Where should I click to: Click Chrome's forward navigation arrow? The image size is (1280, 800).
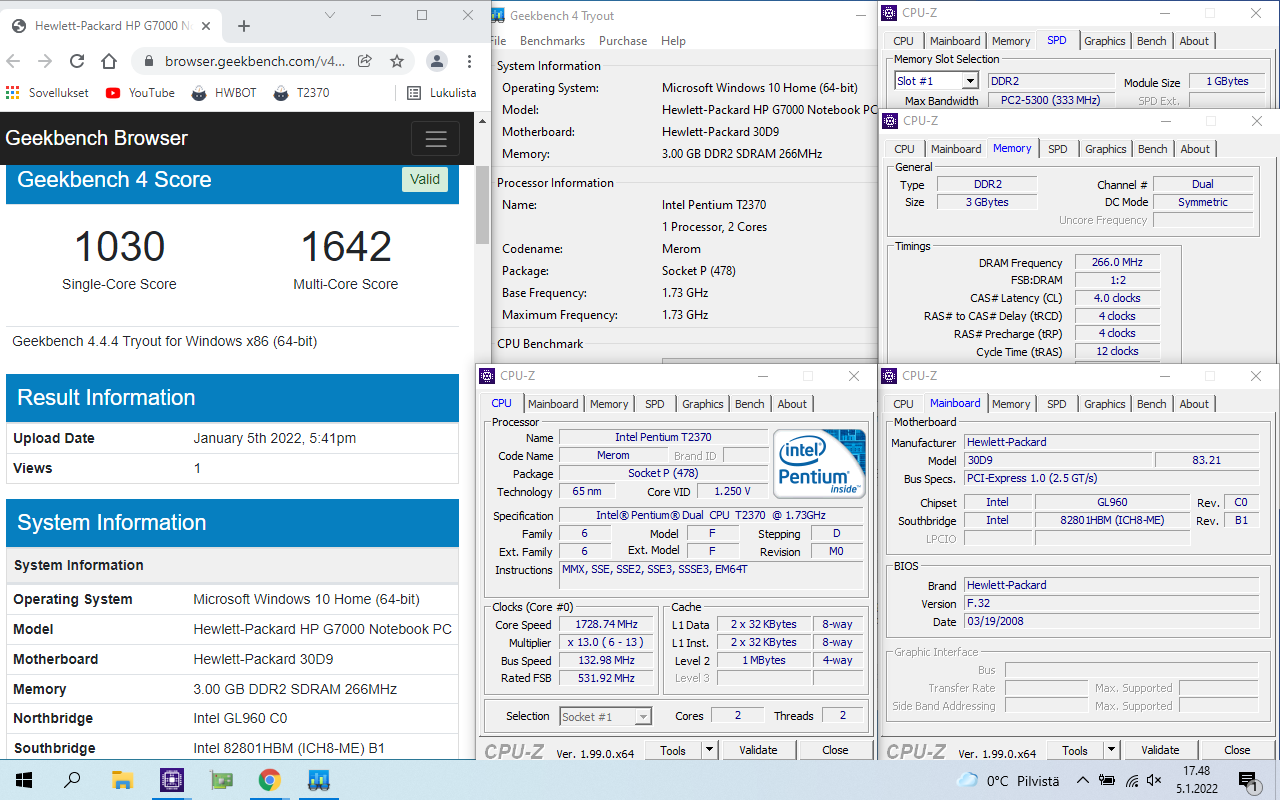pyautogui.click(x=45, y=61)
